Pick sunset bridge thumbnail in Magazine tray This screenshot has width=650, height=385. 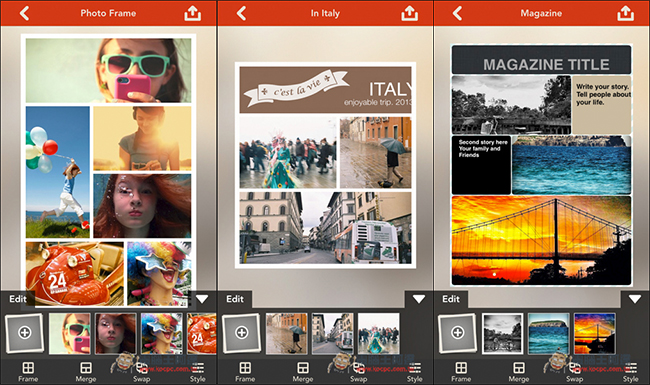[x=594, y=333]
